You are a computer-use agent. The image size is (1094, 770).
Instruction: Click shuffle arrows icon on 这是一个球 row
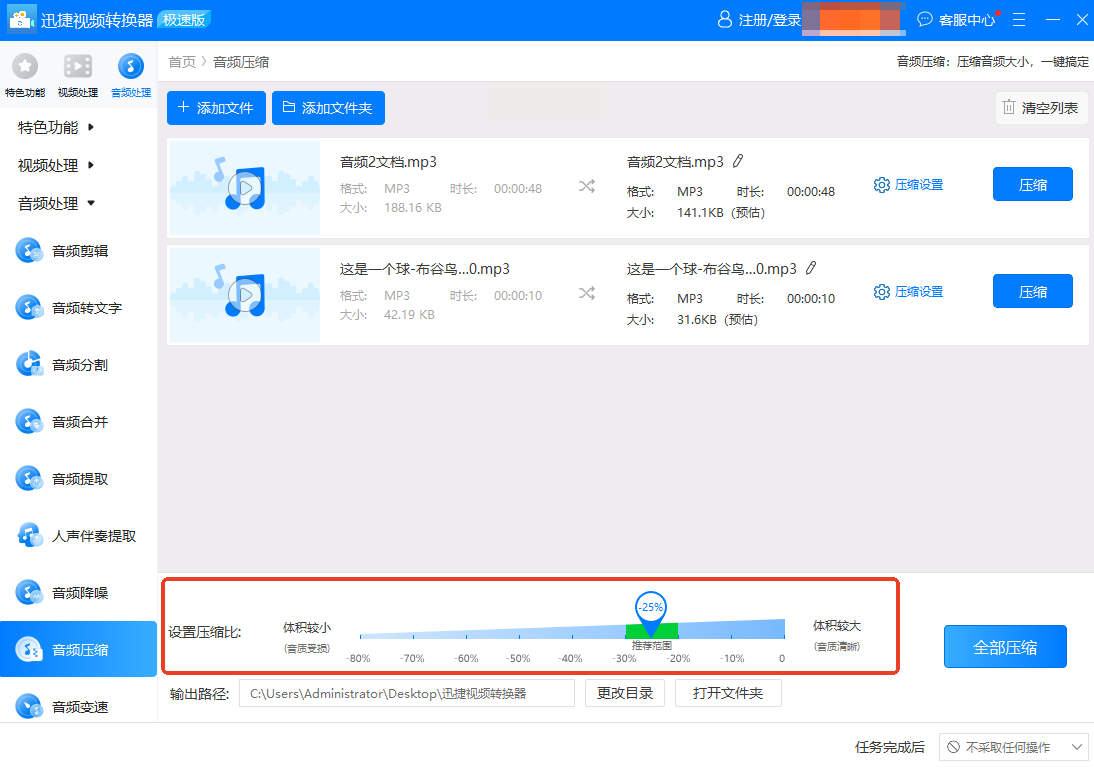(x=587, y=293)
